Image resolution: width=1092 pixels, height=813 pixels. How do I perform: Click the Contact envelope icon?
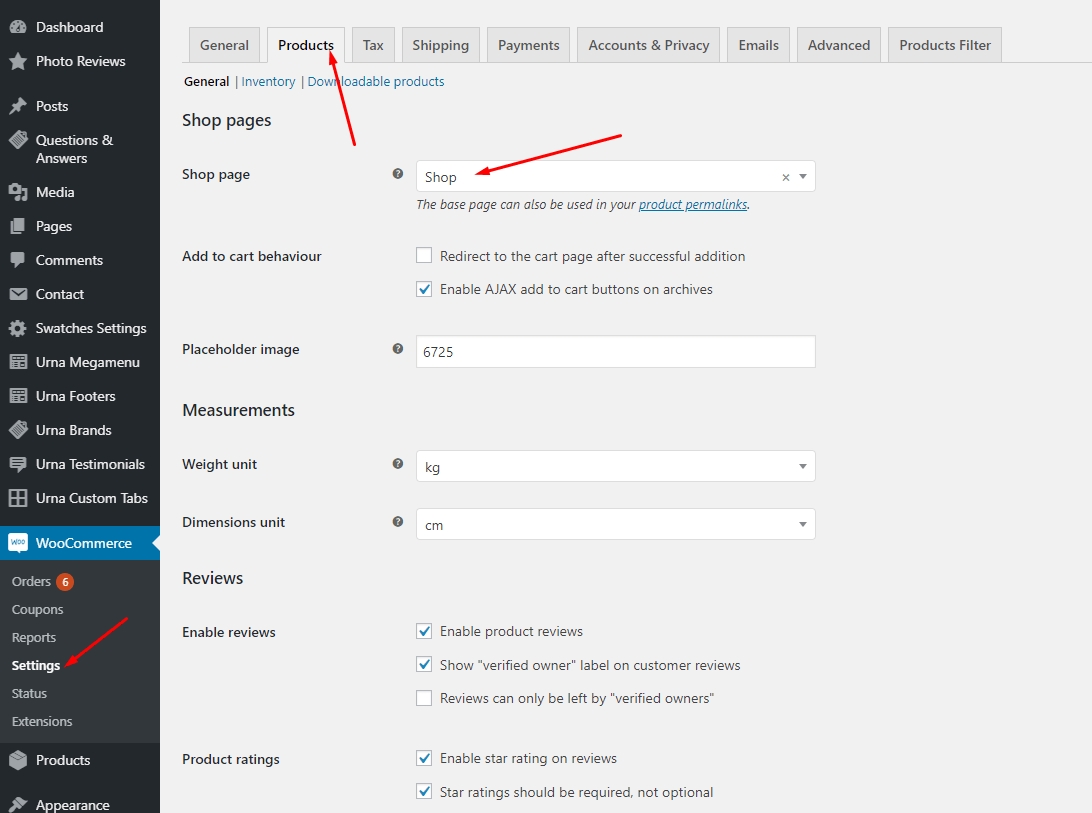[x=18, y=294]
